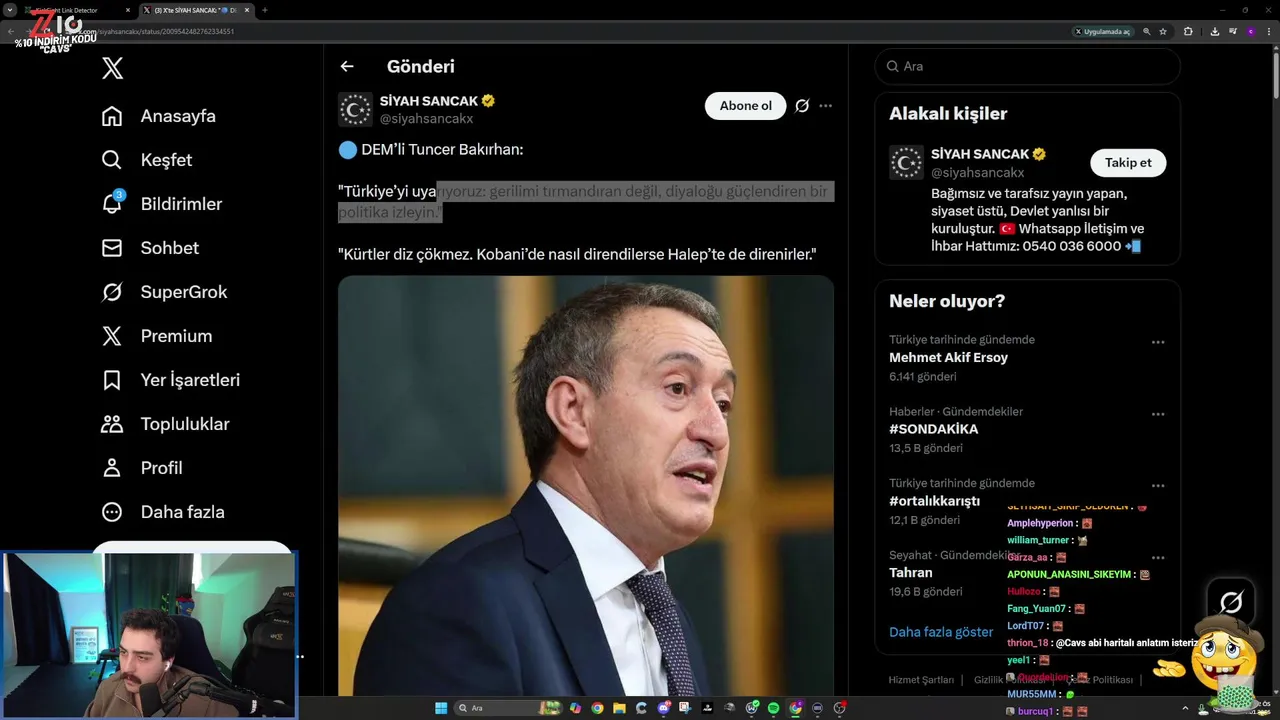Image resolution: width=1280 pixels, height=720 pixels.
Task: Click Uygulamada aç chip in address bar
Action: [1103, 32]
